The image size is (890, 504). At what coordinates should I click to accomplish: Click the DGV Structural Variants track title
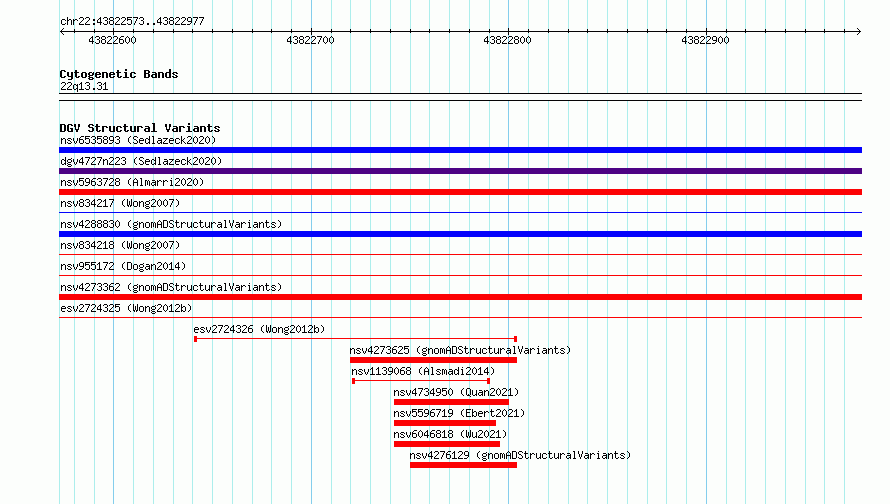[140, 128]
